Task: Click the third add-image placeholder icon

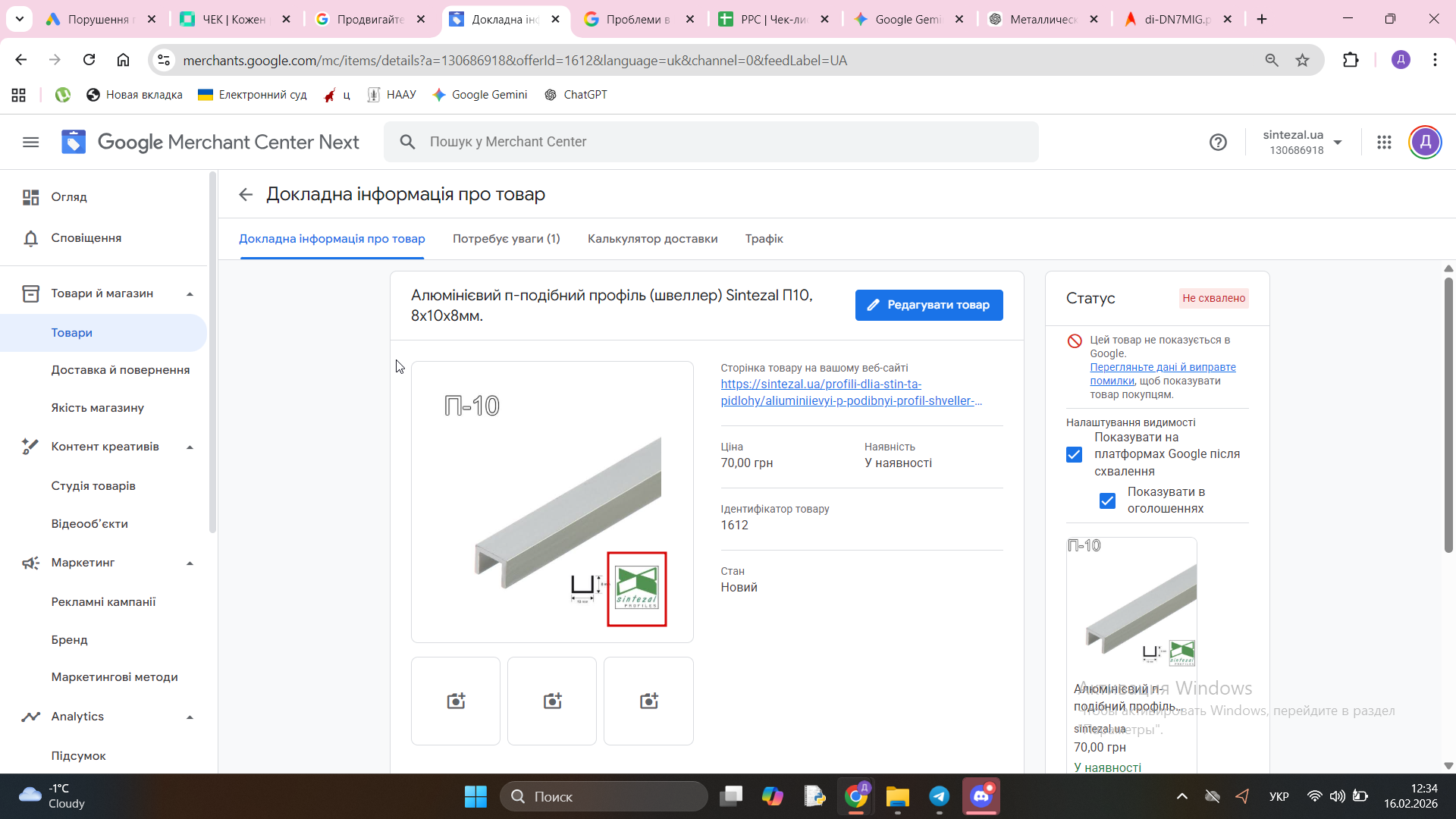Action: coord(648,701)
